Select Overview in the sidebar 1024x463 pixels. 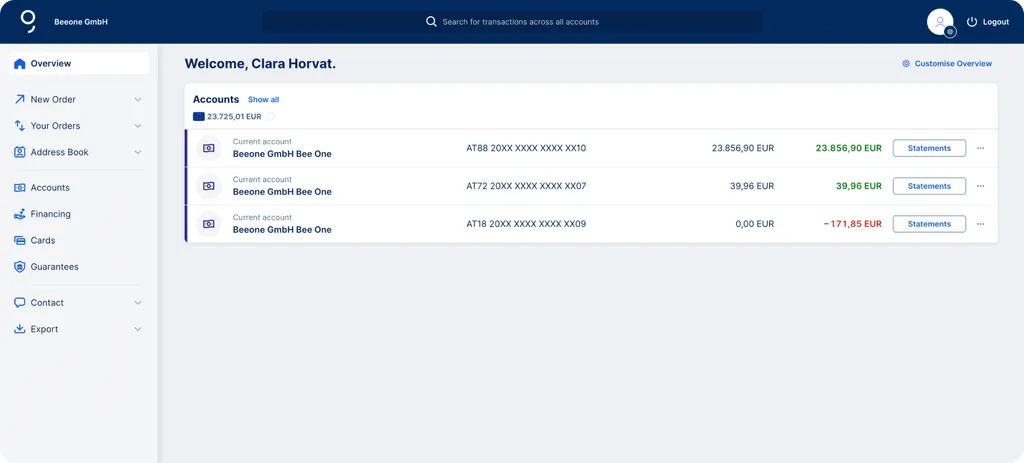(x=79, y=63)
